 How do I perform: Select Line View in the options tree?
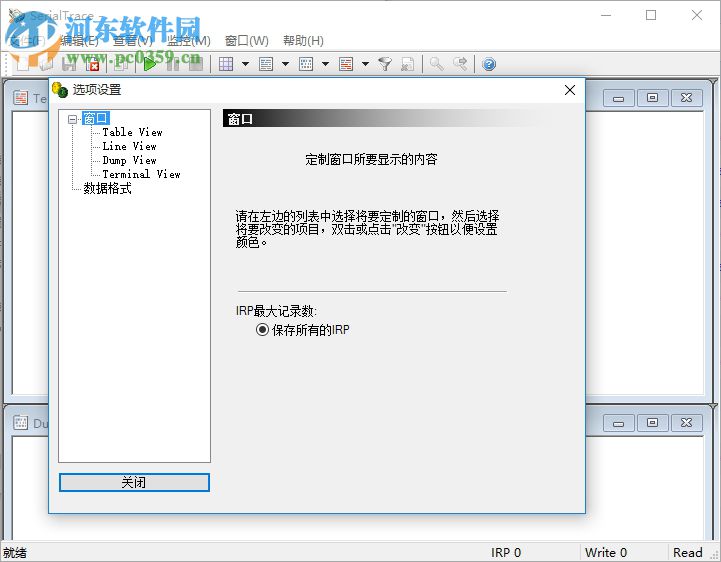(130, 146)
